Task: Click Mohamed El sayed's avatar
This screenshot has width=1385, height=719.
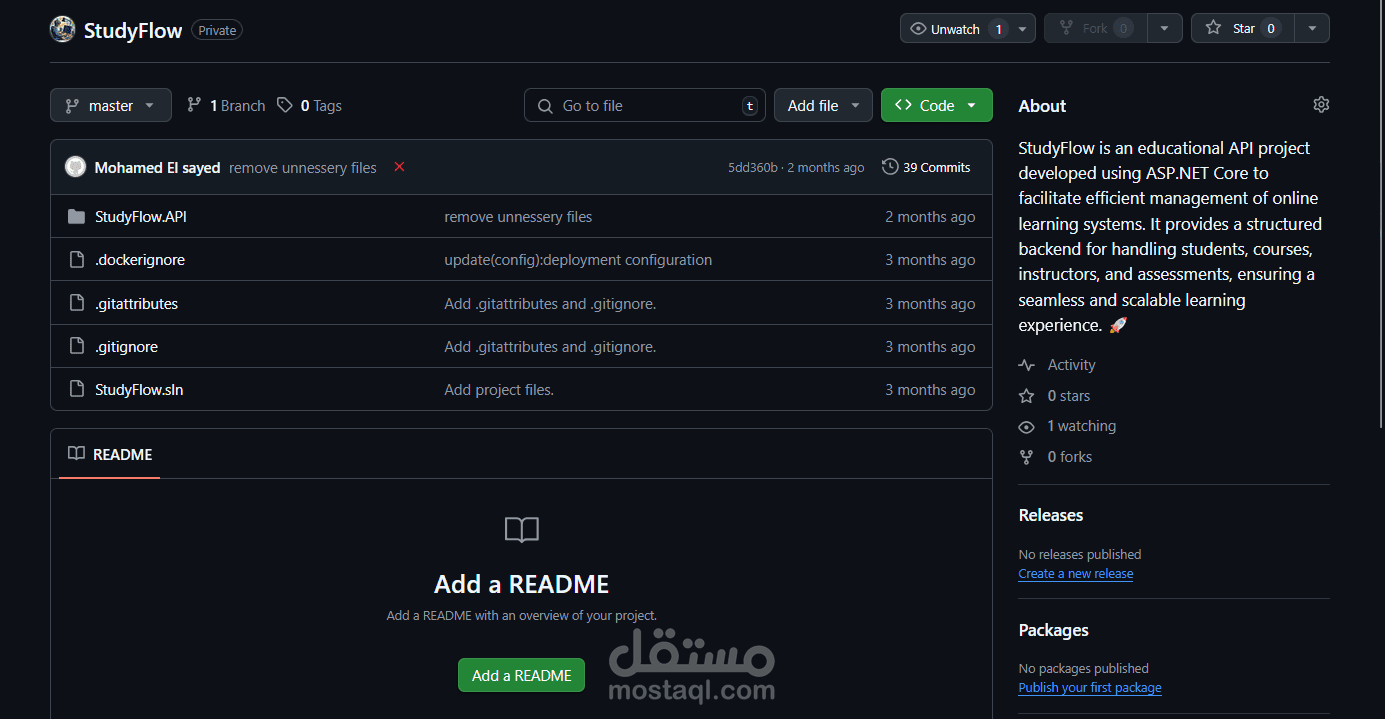Action: (75, 167)
